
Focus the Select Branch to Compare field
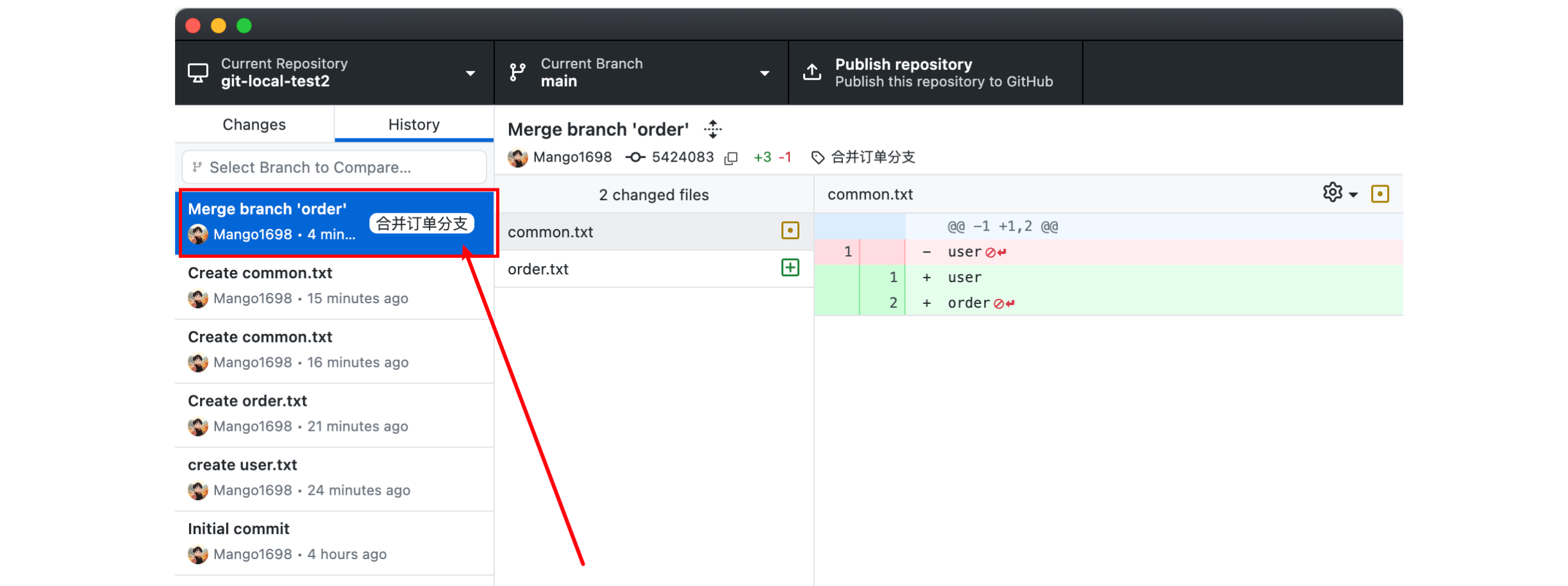click(x=333, y=167)
